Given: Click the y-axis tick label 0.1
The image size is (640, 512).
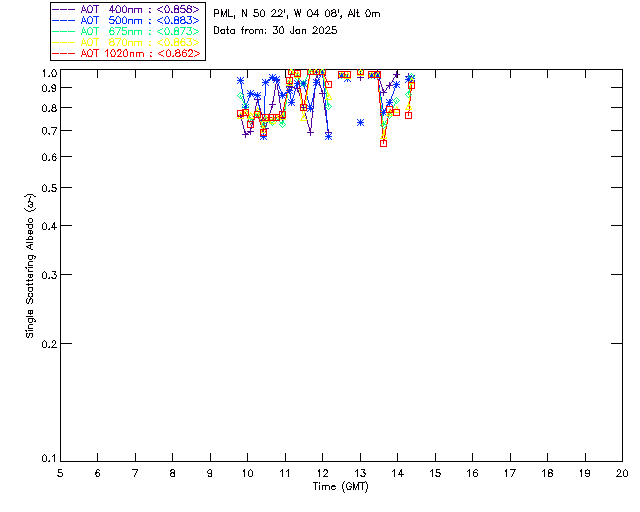Looking at the screenshot, I should (x=46, y=459).
